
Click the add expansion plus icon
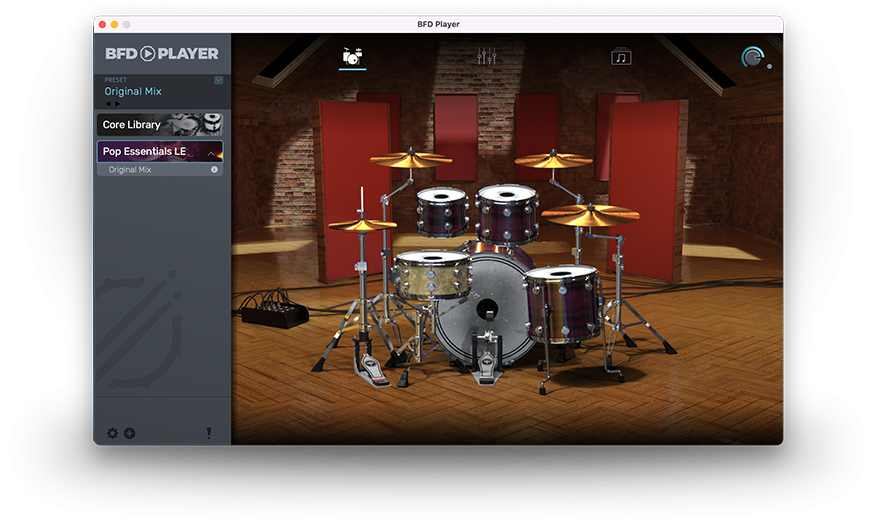[129, 434]
